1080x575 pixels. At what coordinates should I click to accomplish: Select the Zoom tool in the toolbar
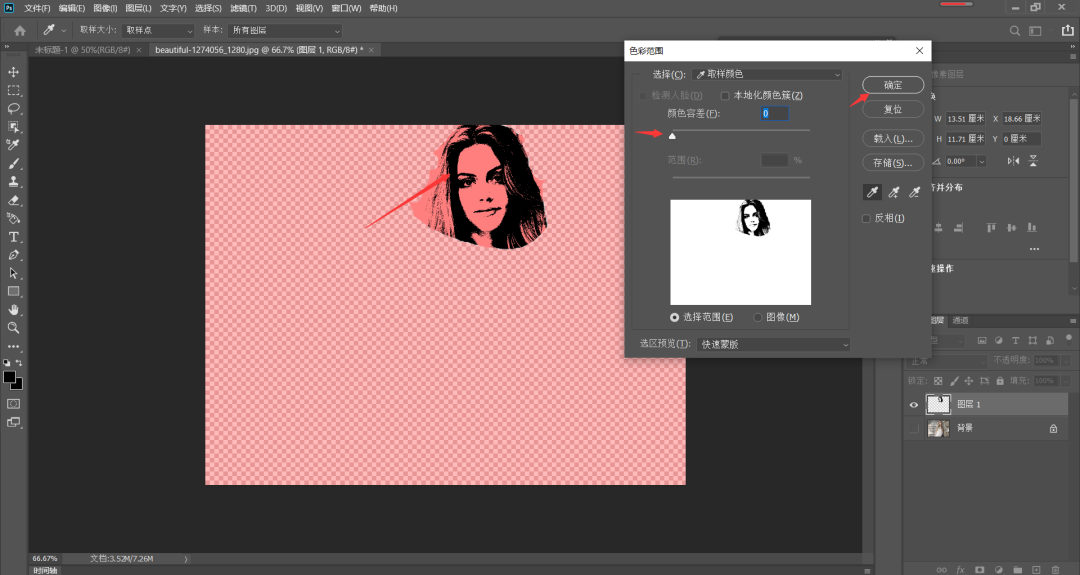coord(14,327)
